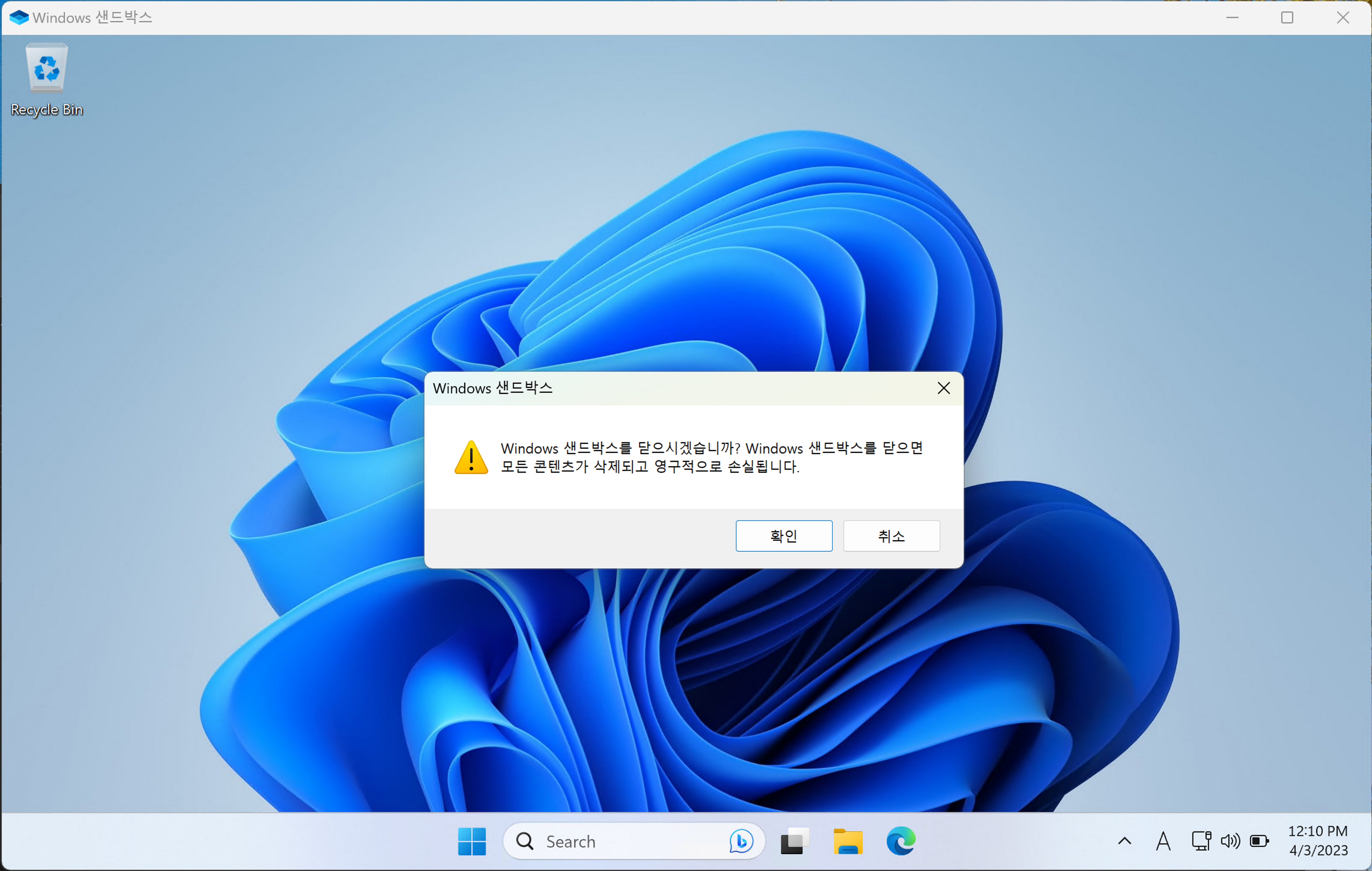The width and height of the screenshot is (1372, 871).
Task: Launch File Explorer from taskbar
Action: coord(848,841)
